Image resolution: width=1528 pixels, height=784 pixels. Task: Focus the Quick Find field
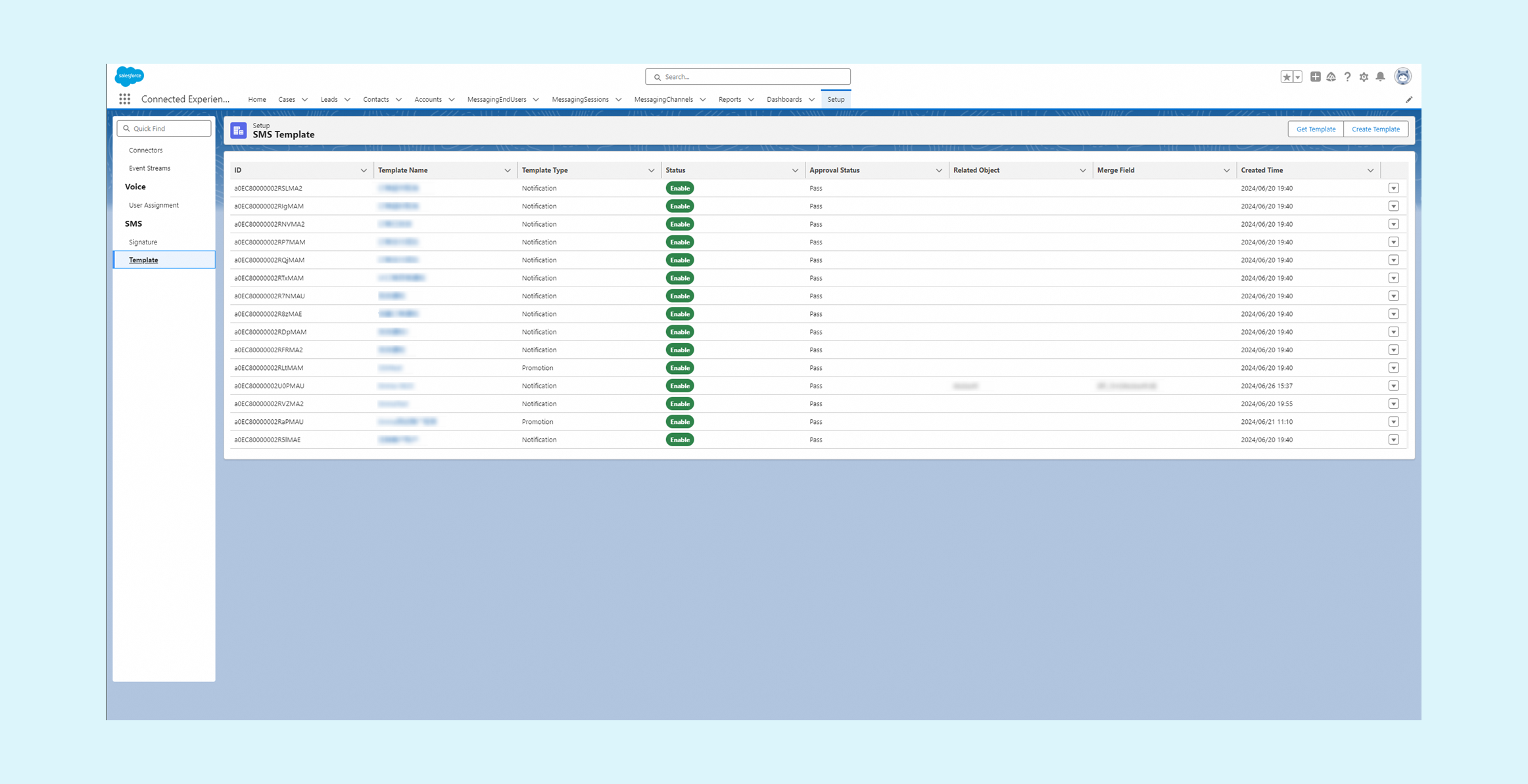[x=164, y=128]
